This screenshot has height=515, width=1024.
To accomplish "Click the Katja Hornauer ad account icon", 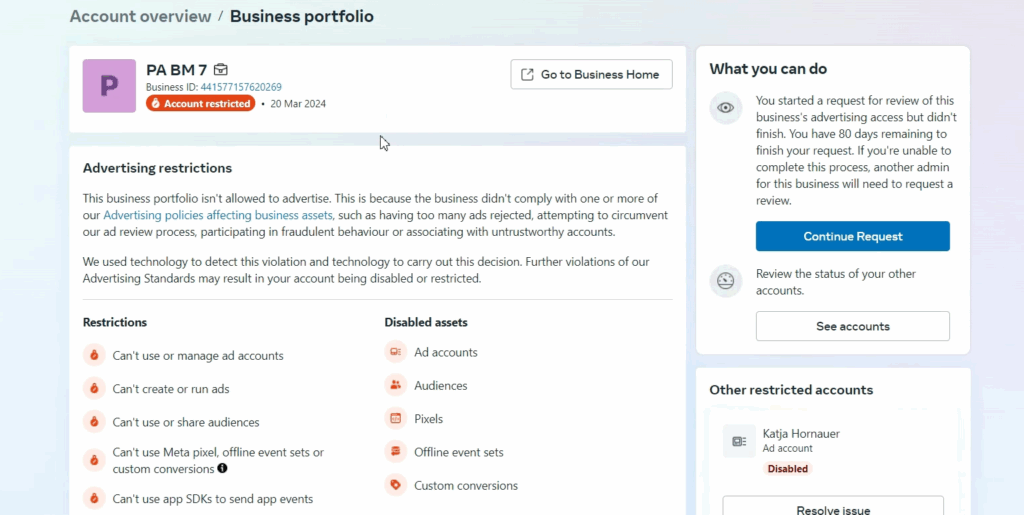I will (x=739, y=441).
